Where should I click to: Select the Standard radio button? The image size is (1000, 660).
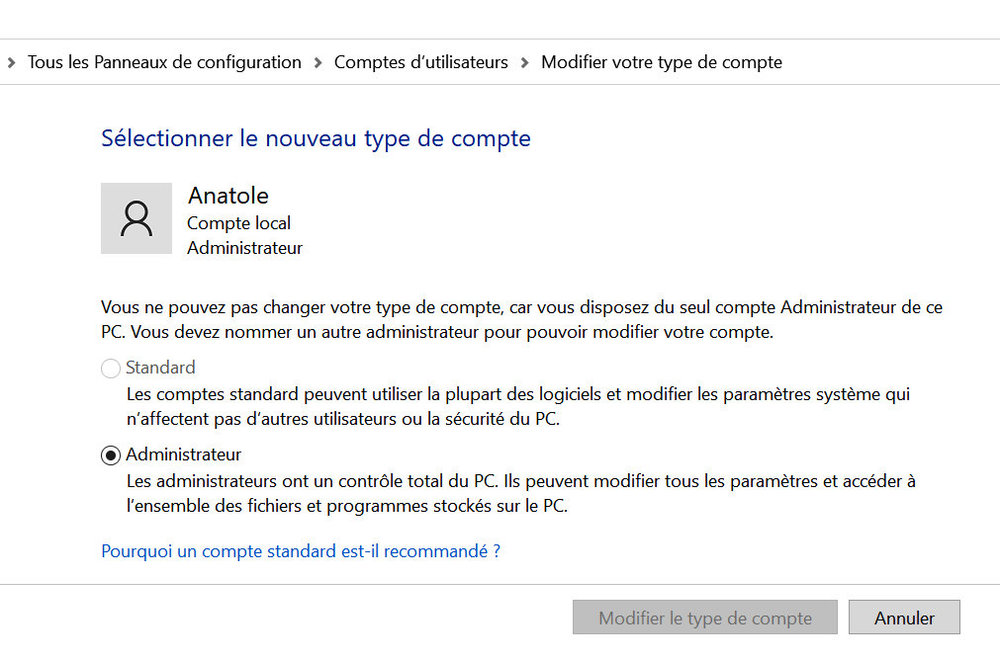(110, 368)
